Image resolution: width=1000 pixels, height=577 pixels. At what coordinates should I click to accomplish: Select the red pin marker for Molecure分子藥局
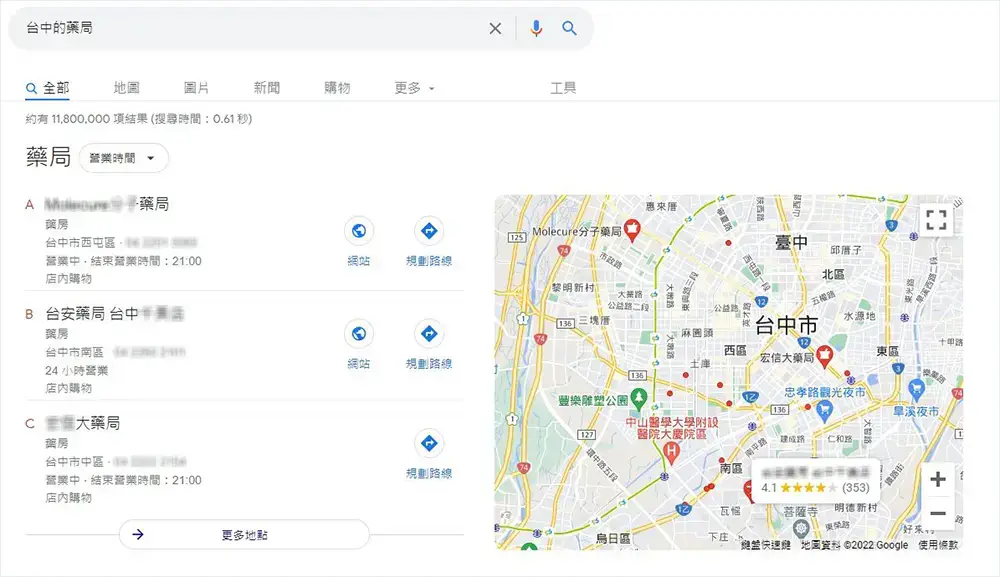point(631,227)
